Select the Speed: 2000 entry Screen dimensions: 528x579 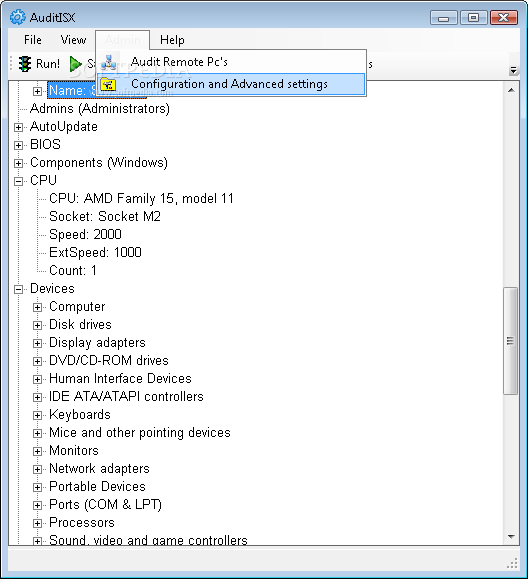coord(85,234)
